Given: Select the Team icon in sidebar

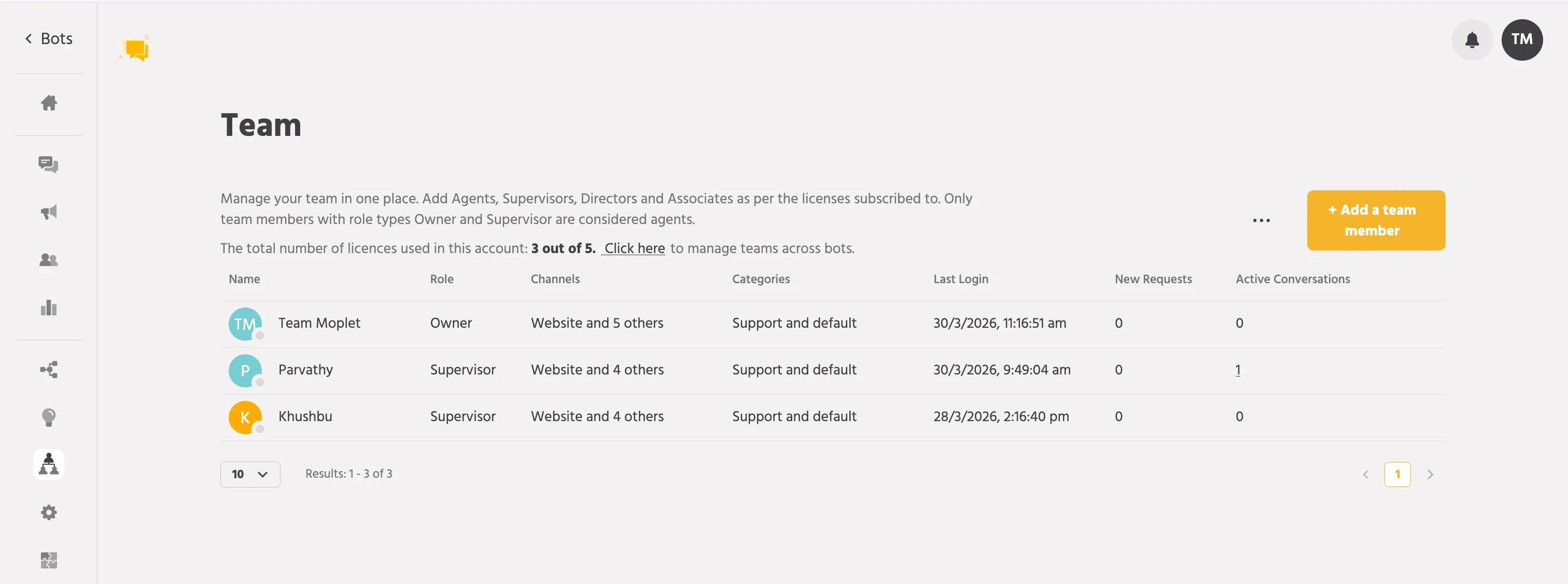Looking at the screenshot, I should pyautogui.click(x=49, y=465).
